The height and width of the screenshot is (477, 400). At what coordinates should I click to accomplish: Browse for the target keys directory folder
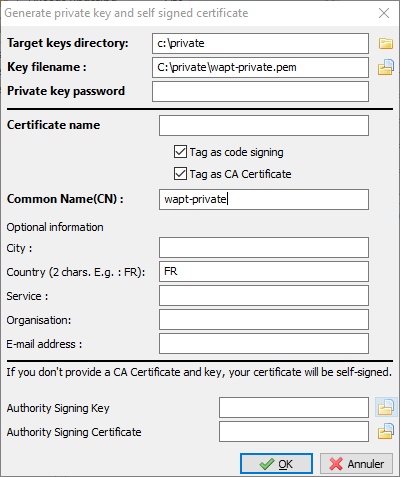(x=386, y=43)
